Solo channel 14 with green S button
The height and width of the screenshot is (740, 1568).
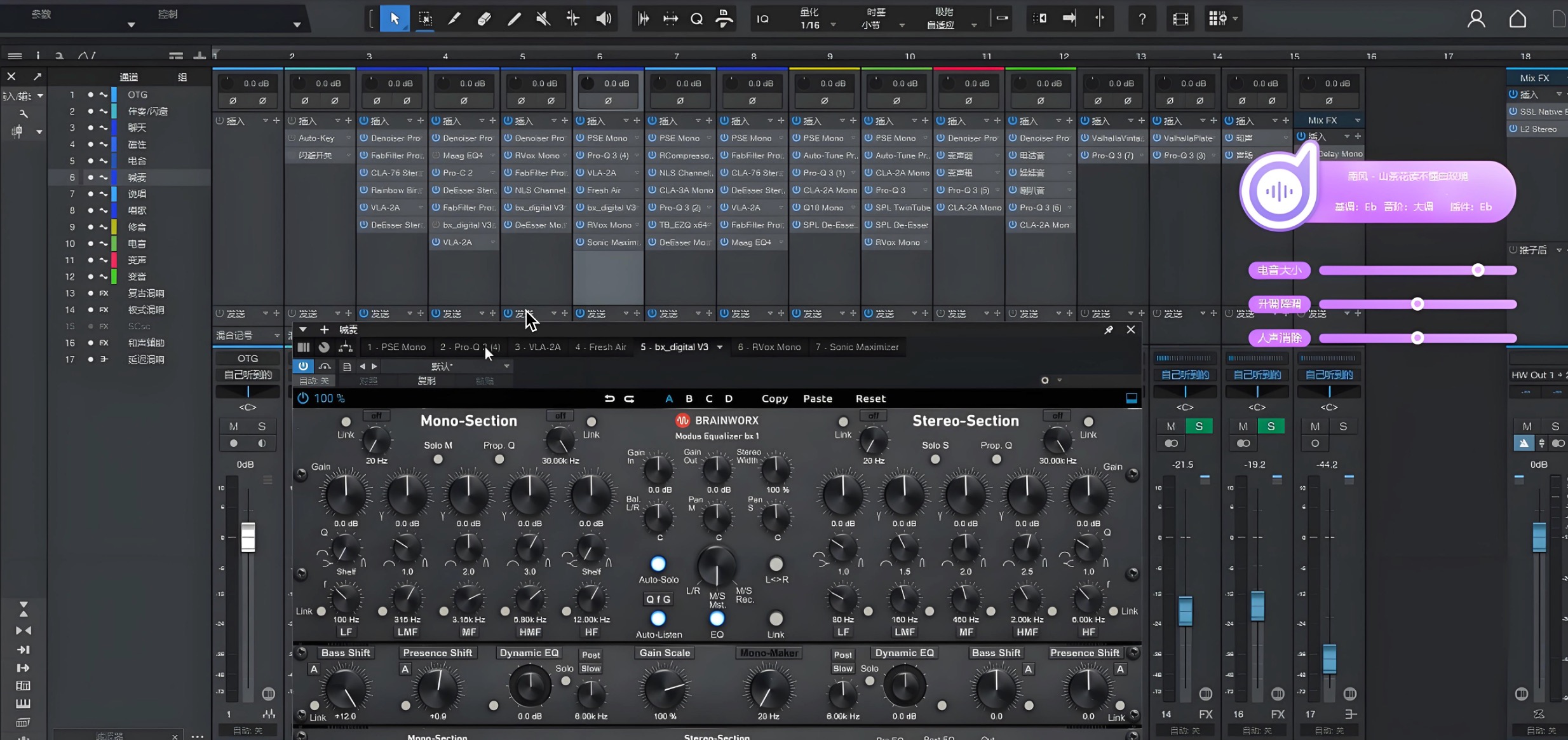(1198, 426)
